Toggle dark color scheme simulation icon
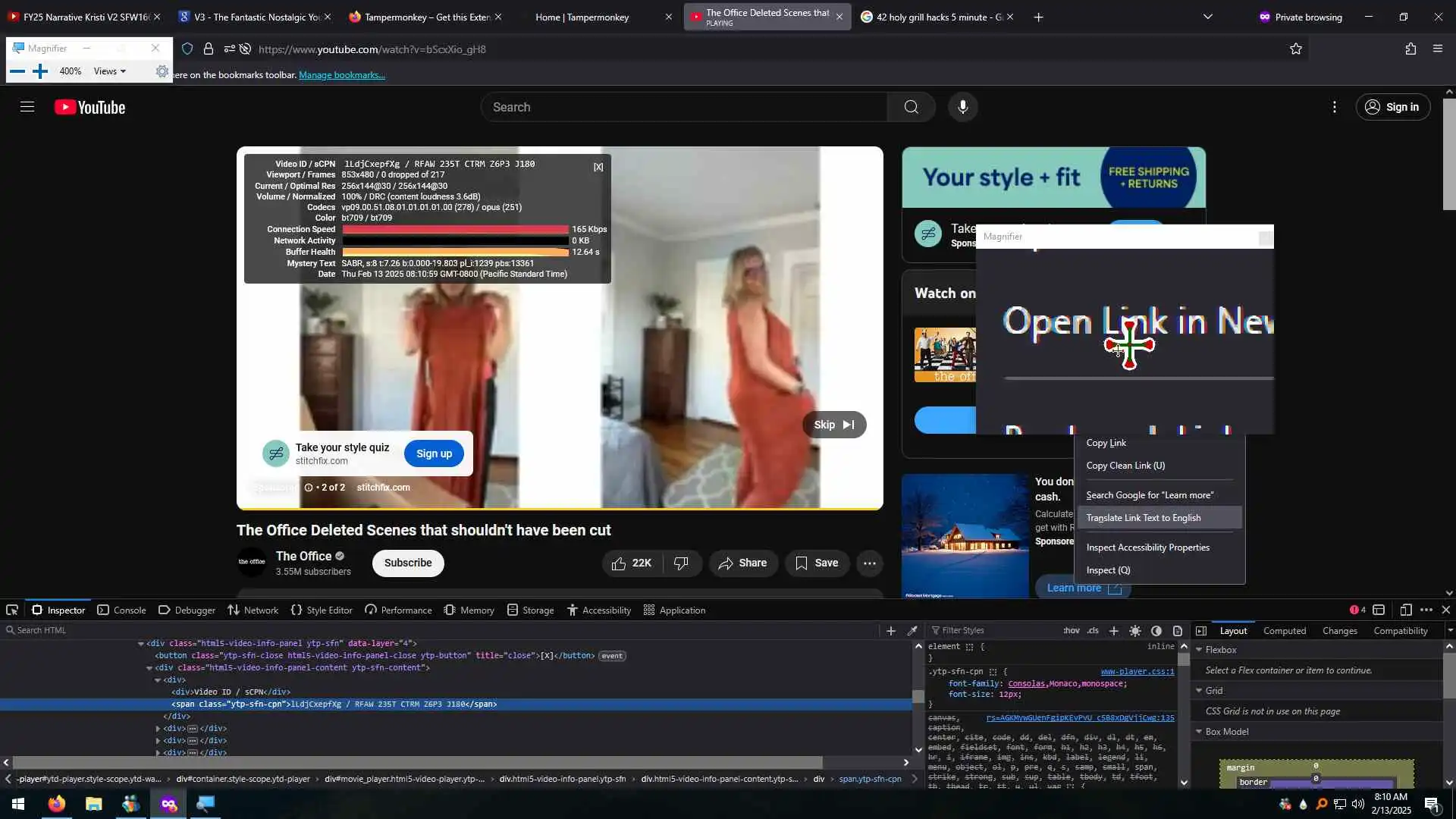 [1156, 631]
